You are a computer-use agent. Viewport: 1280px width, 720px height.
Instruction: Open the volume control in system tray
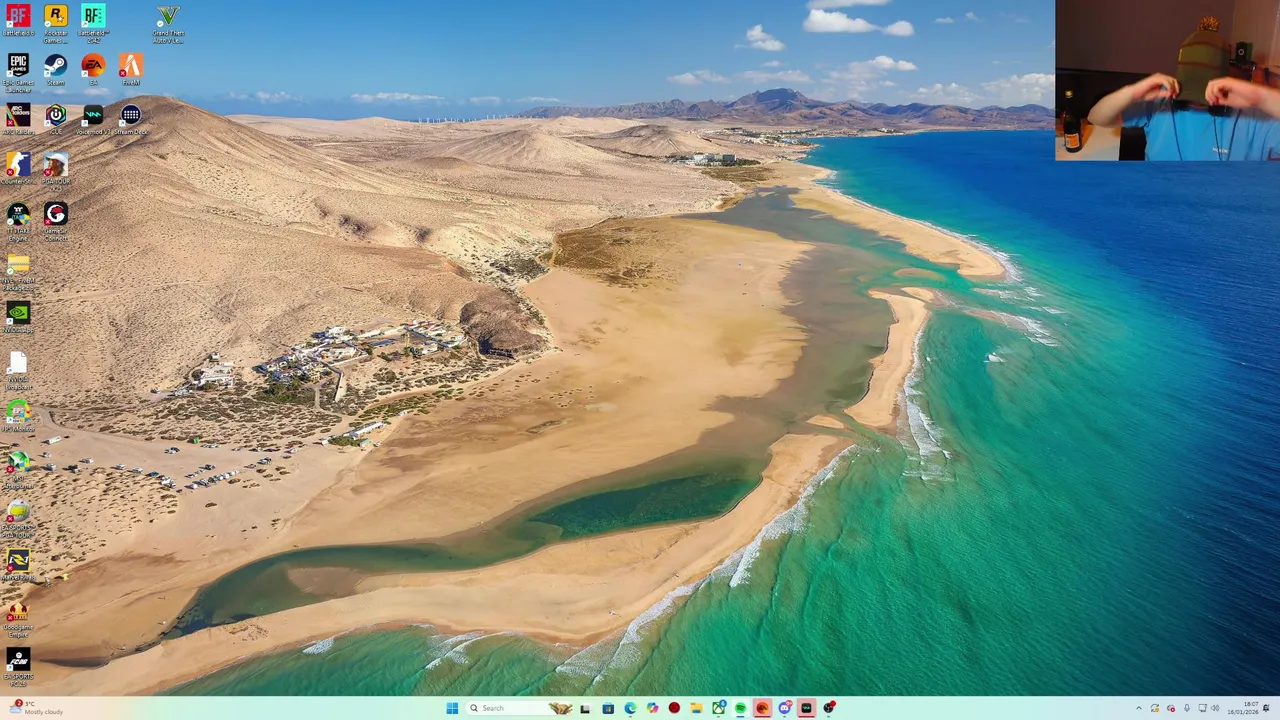pyautogui.click(x=1215, y=708)
